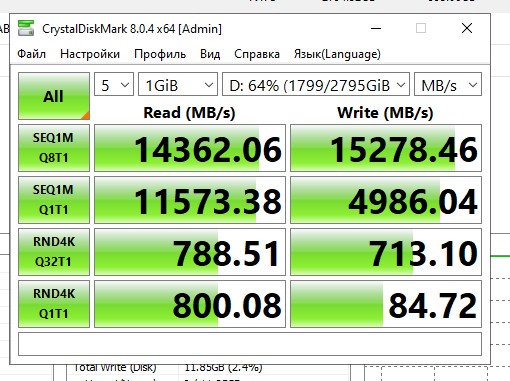Open the Настройки menu

click(x=90, y=54)
